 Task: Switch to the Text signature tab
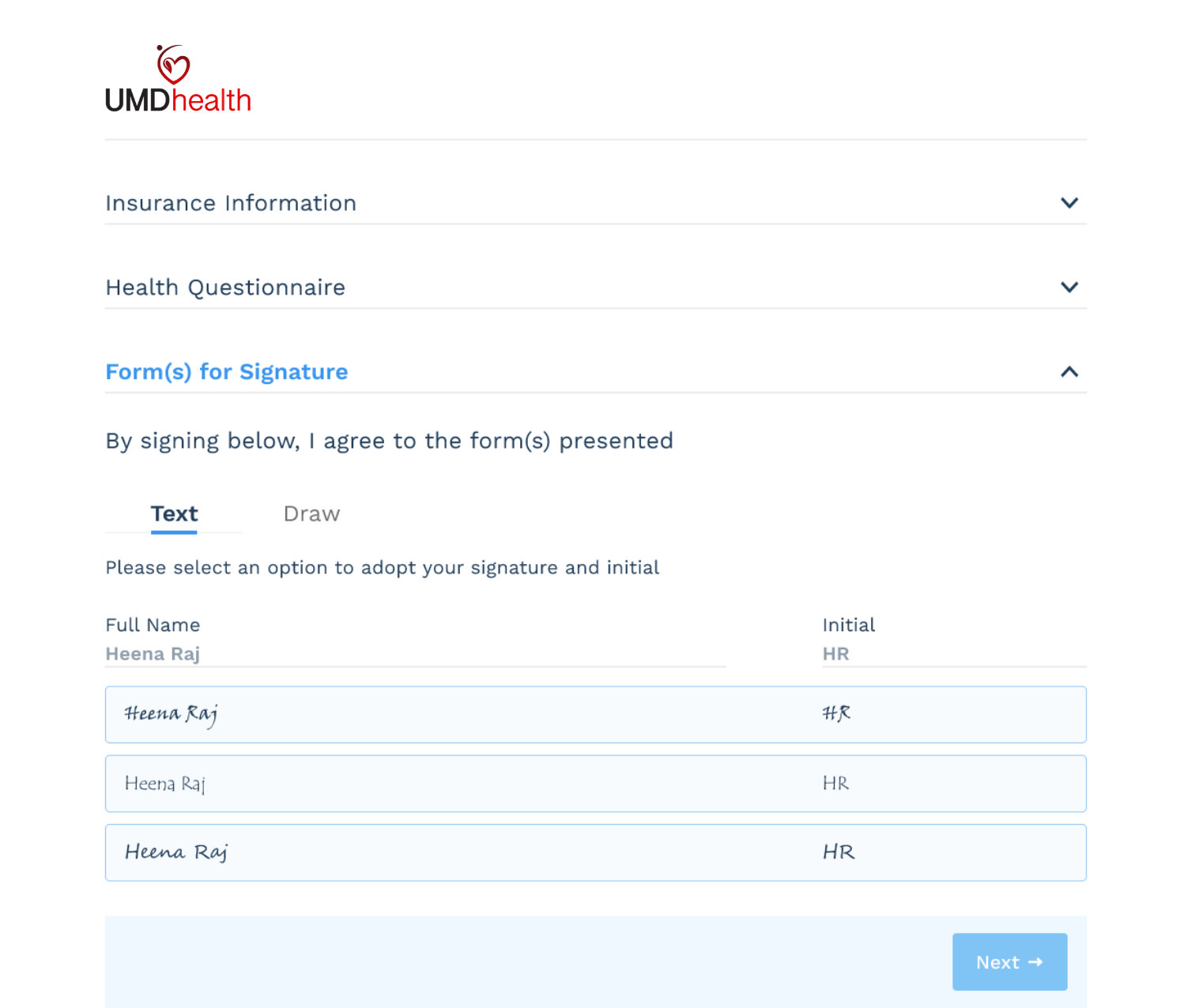click(x=174, y=513)
